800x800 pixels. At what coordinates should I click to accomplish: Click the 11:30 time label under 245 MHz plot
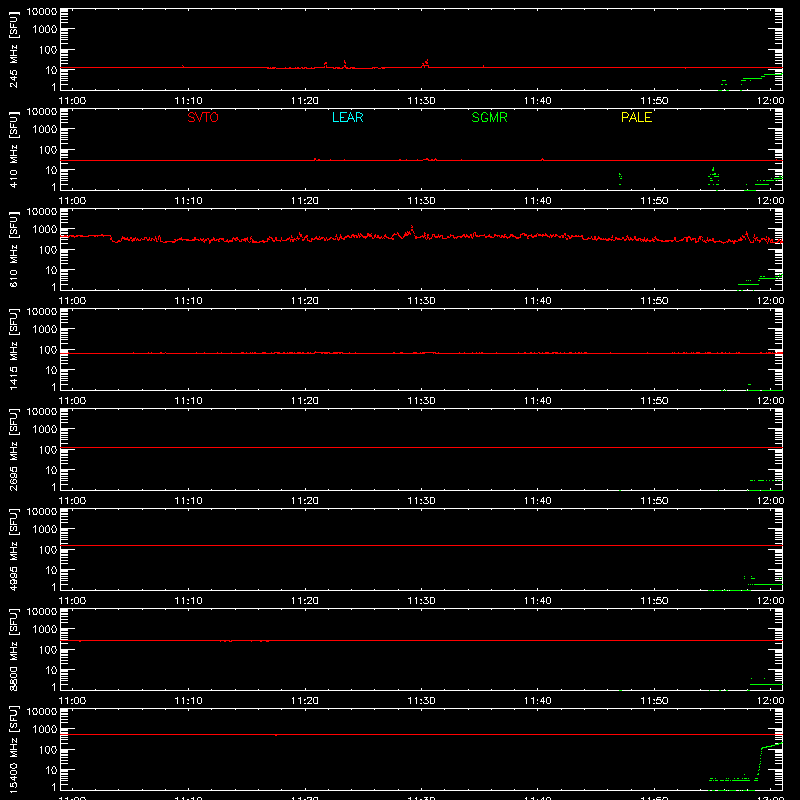click(x=421, y=101)
